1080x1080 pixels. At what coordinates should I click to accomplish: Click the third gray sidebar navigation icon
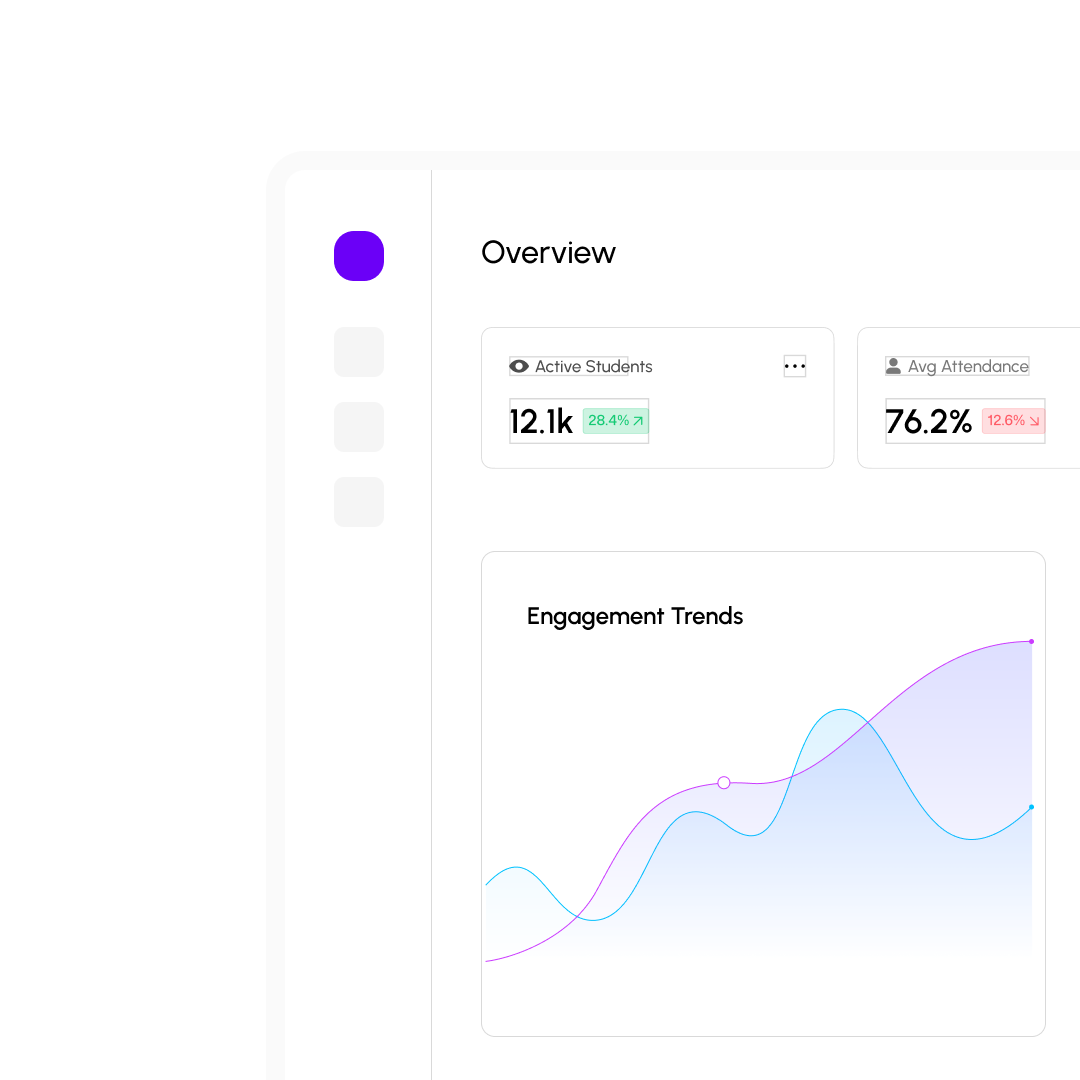[x=358, y=502]
